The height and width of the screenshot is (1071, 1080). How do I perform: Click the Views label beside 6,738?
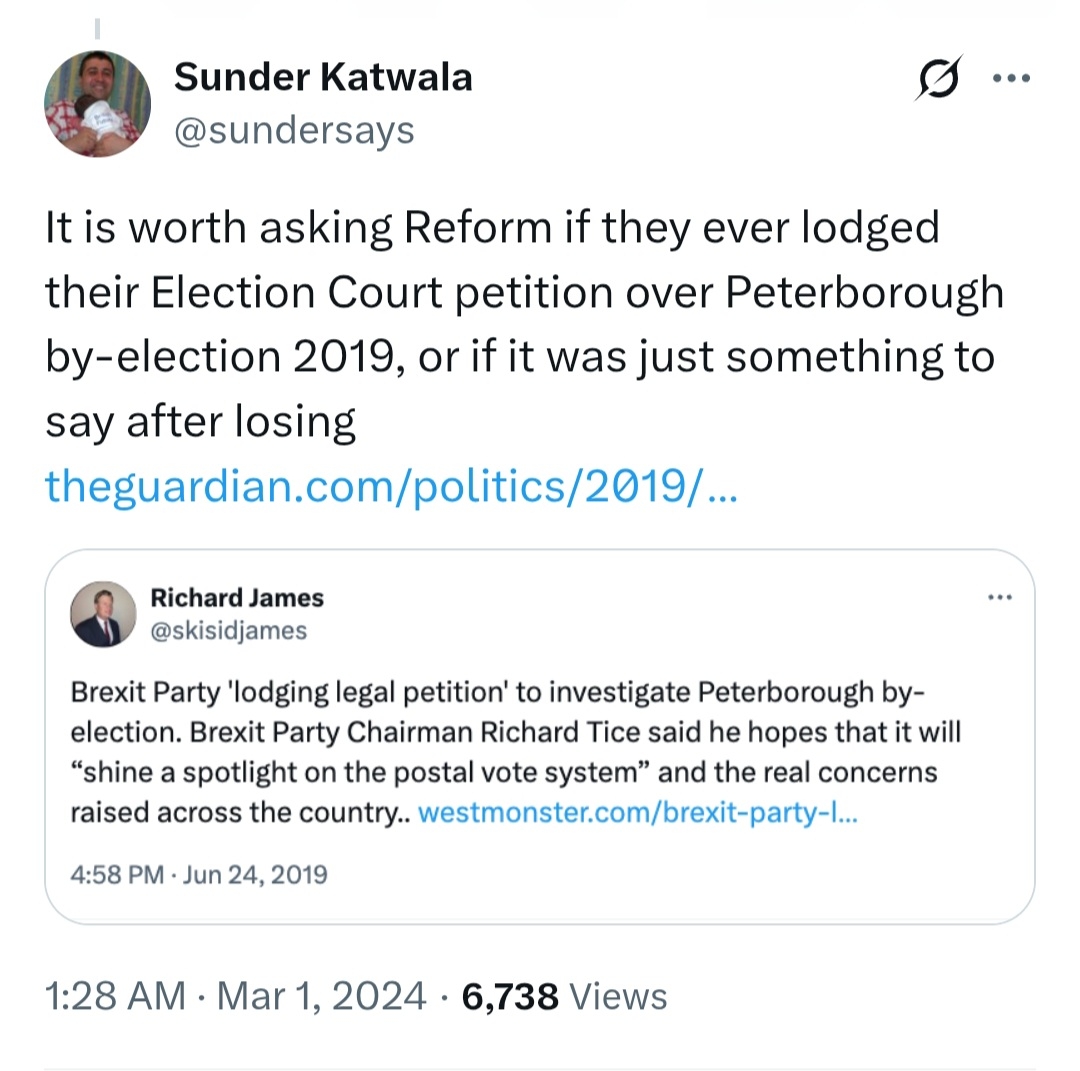617,996
